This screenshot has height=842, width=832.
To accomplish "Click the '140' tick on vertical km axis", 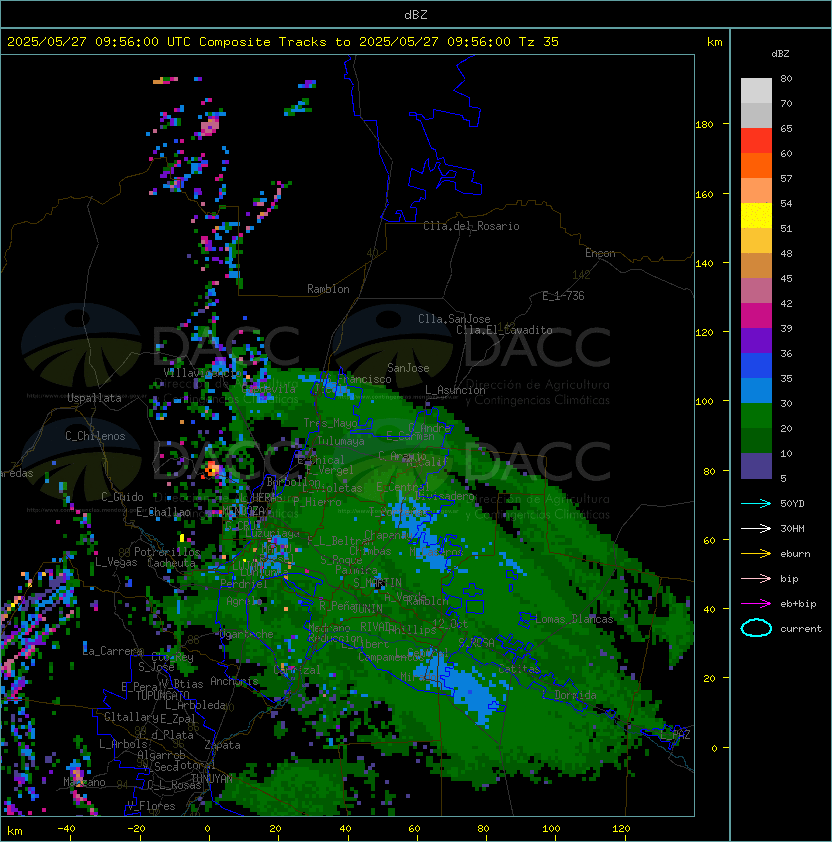I will (704, 264).
